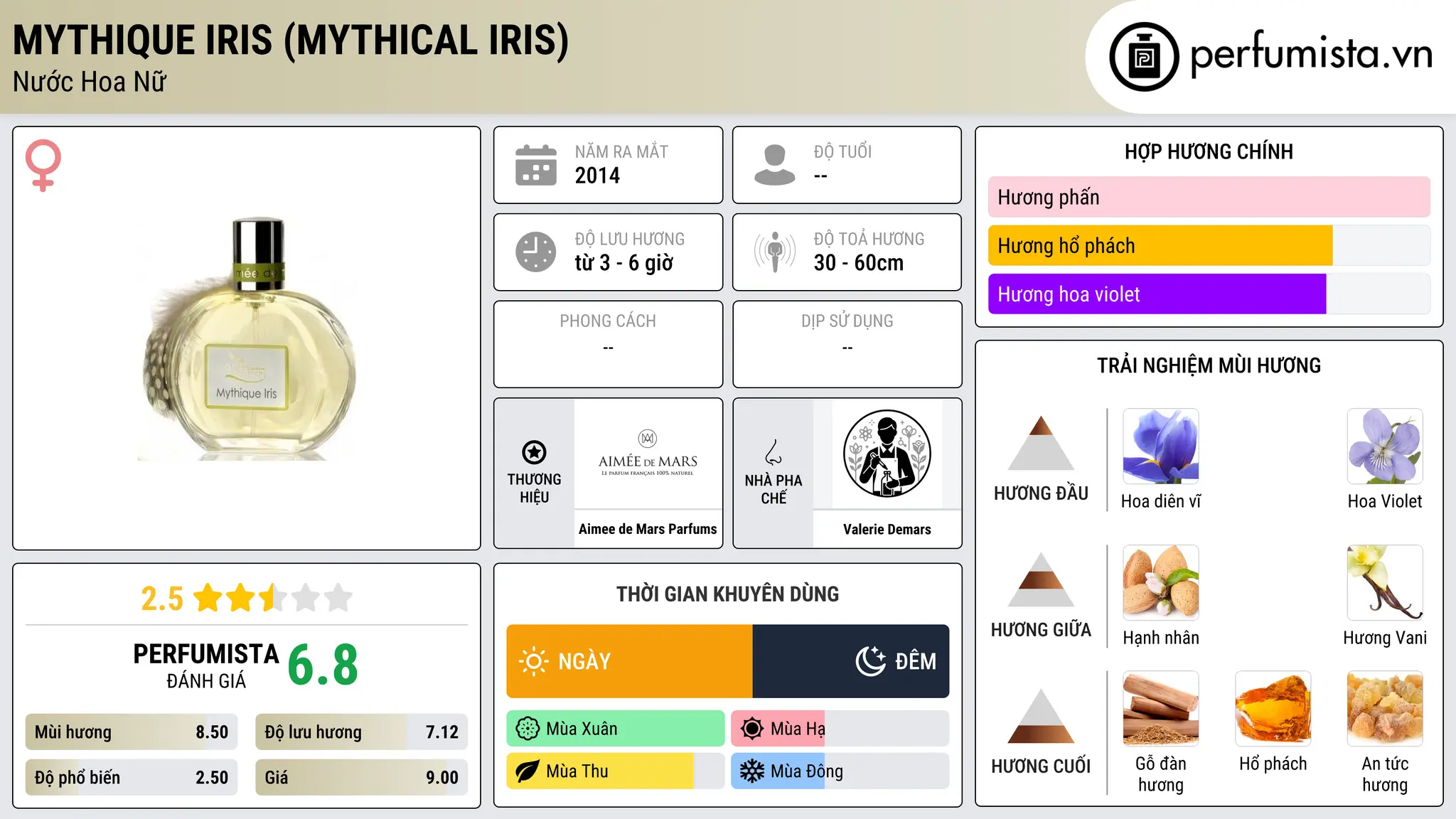Click the leaf icon beside Mùa Thu
Viewport: 1456px width, 819px height.
528,771
